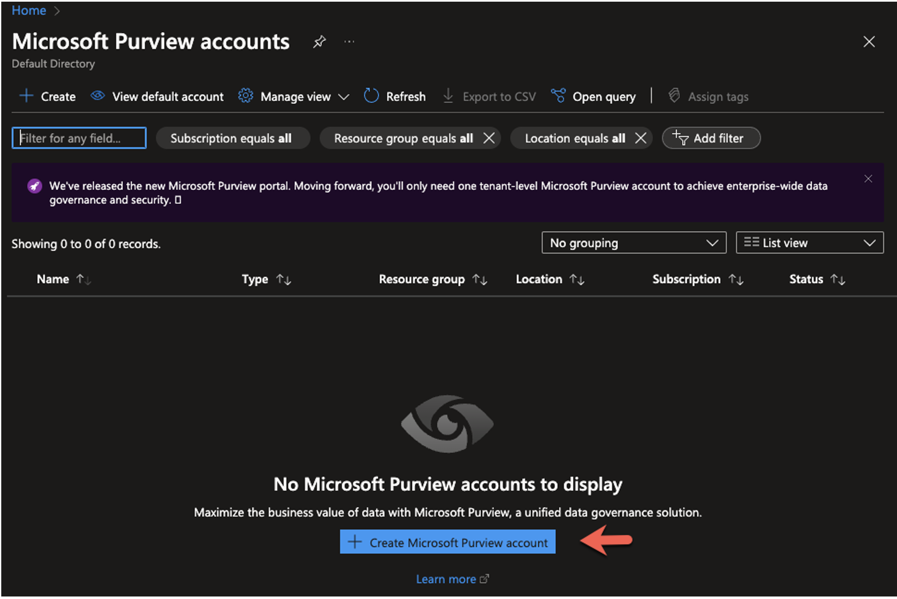Focus the Filter for any field box

click(79, 138)
